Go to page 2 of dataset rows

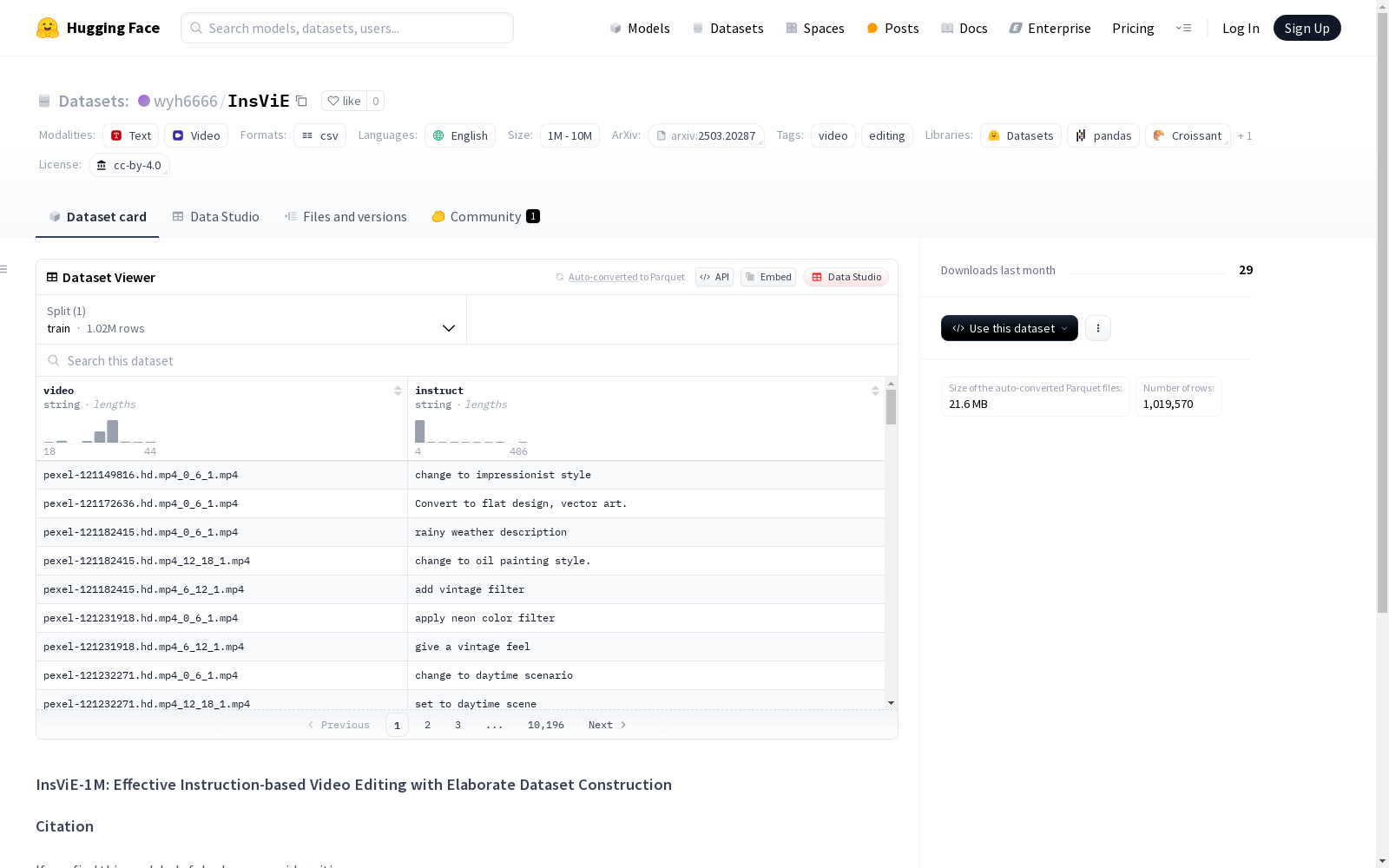click(x=427, y=725)
